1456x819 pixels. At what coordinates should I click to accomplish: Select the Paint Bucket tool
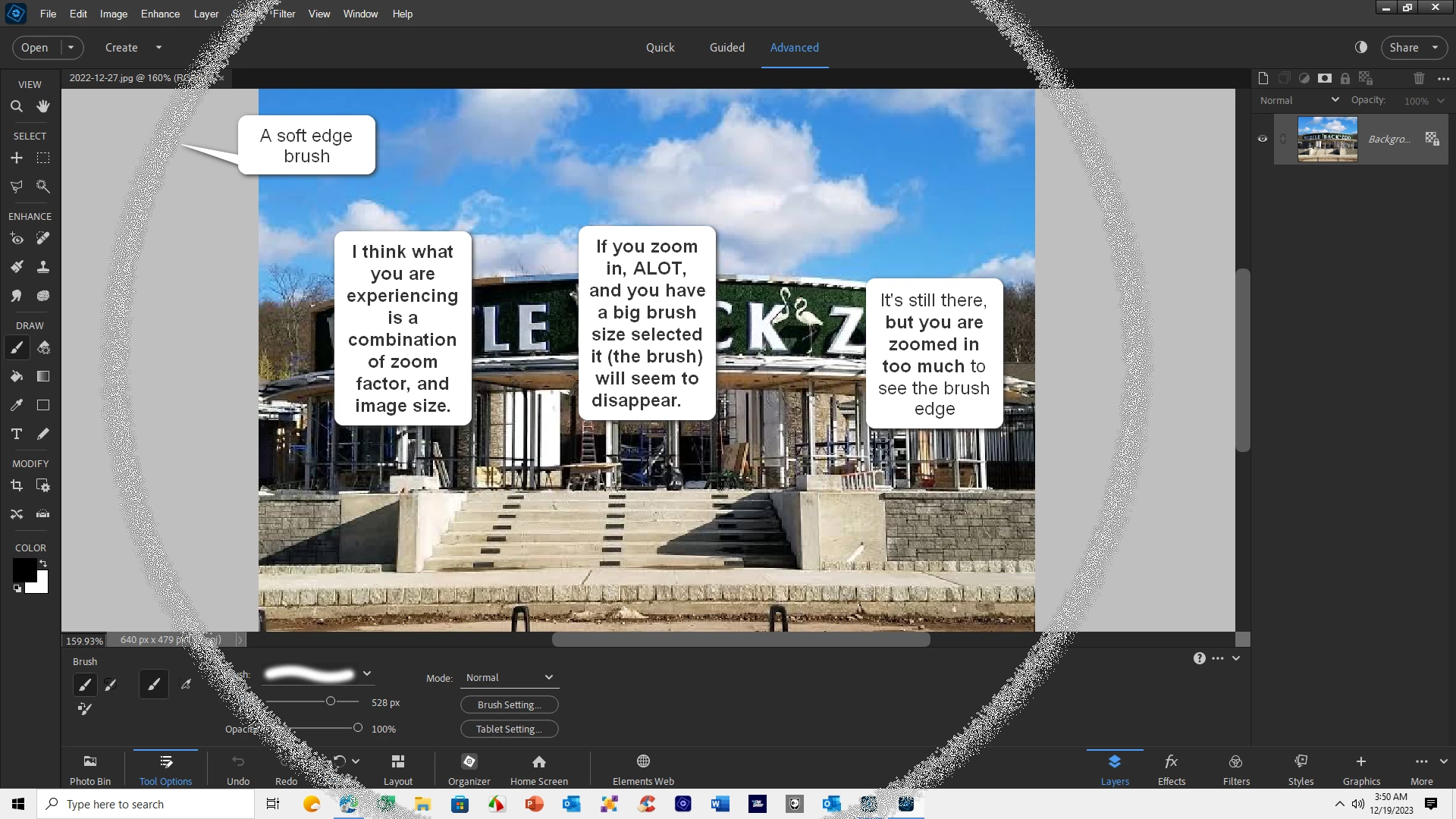click(x=16, y=376)
